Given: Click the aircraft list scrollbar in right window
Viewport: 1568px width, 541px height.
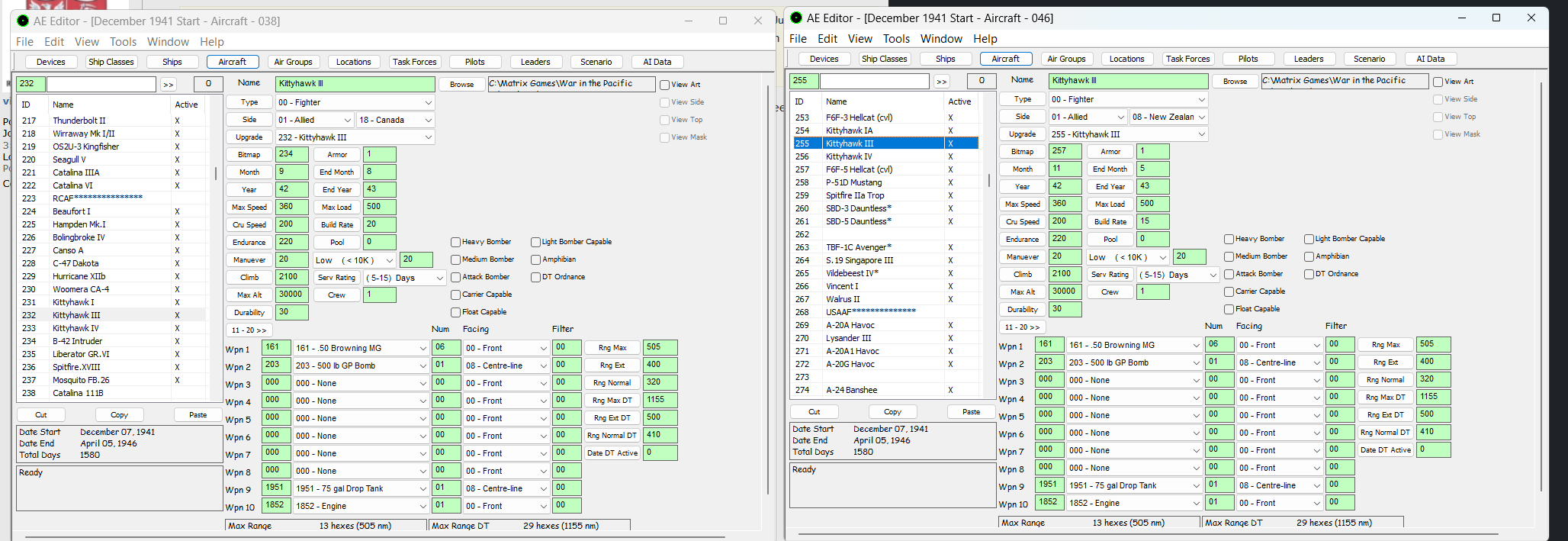Looking at the screenshot, I should [988, 181].
